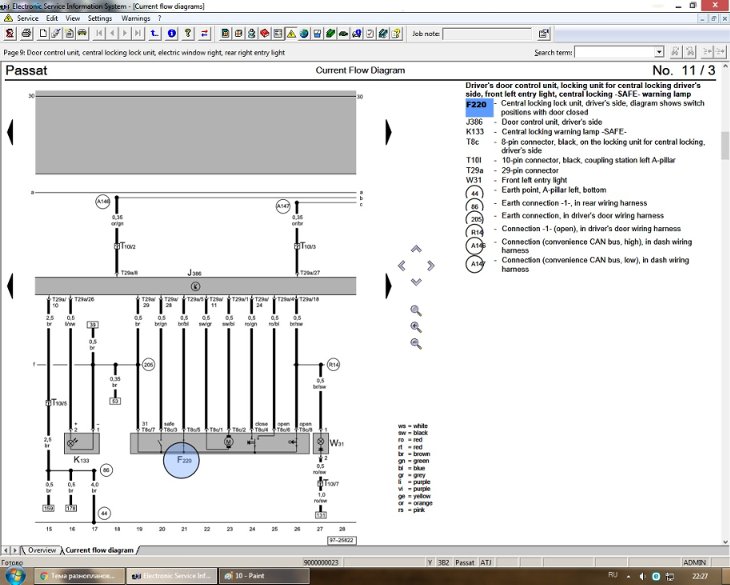Select J386 door control unit legend entry
The width and height of the screenshot is (730, 585).
[534, 122]
